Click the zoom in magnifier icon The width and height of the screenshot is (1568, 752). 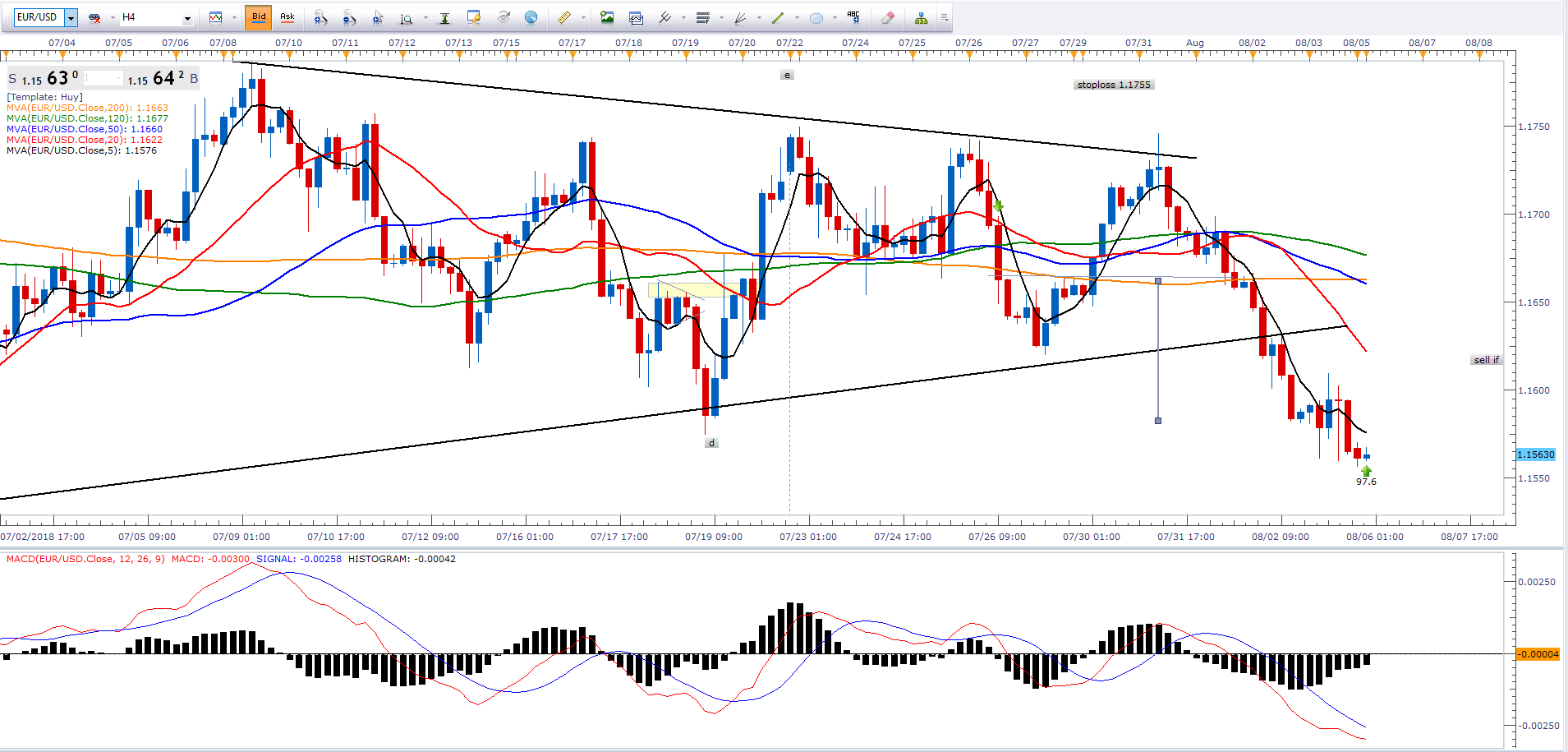click(320, 17)
